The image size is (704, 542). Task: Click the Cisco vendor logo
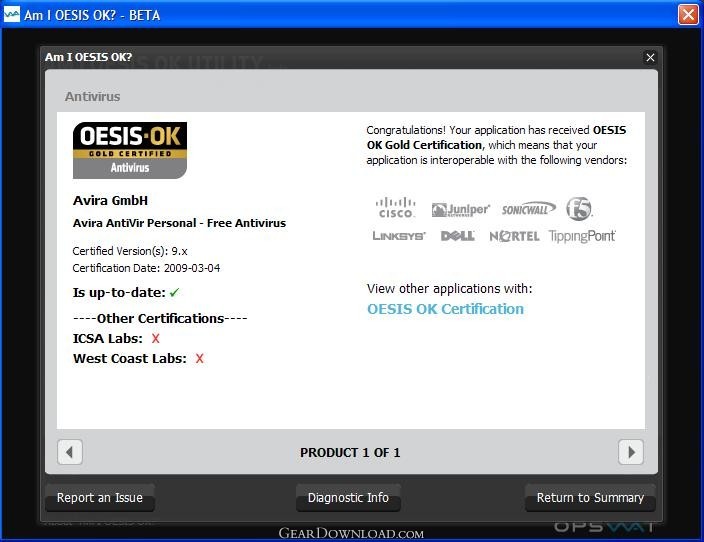coord(395,207)
